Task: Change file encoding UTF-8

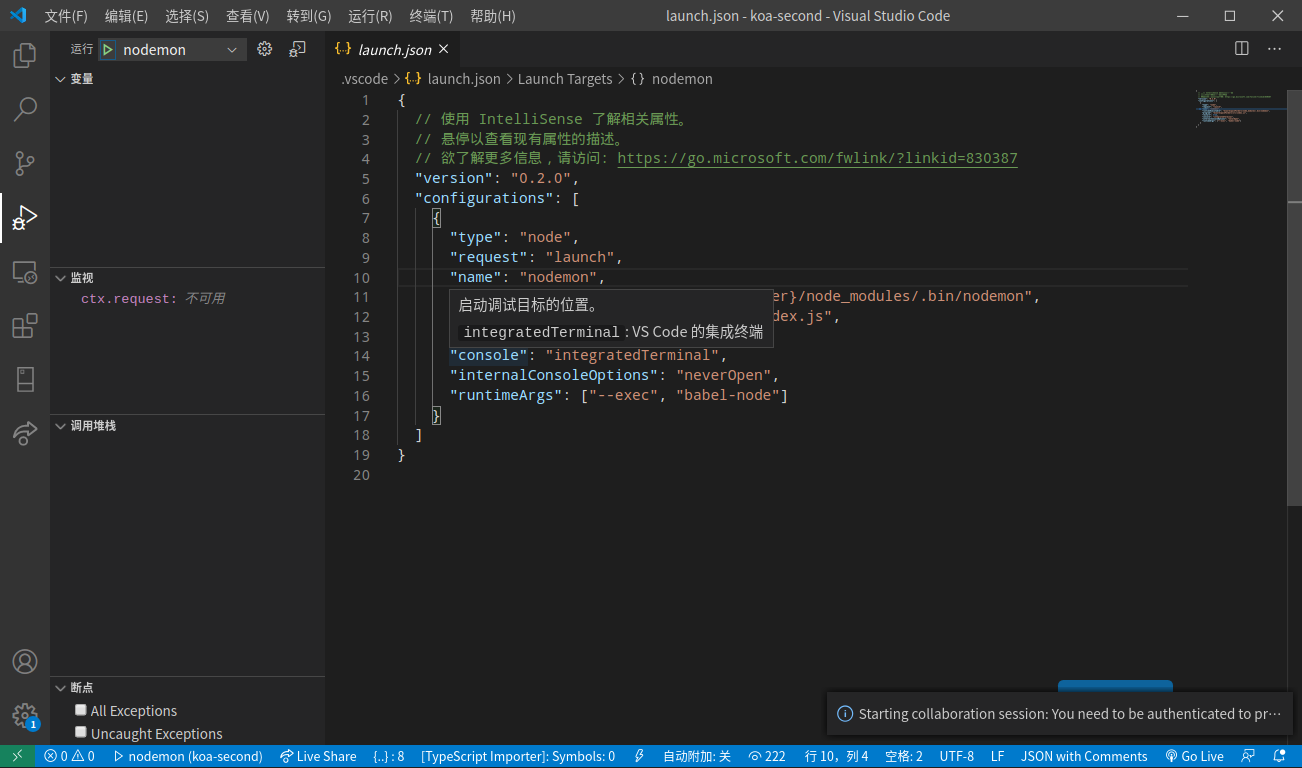Action: (957, 756)
